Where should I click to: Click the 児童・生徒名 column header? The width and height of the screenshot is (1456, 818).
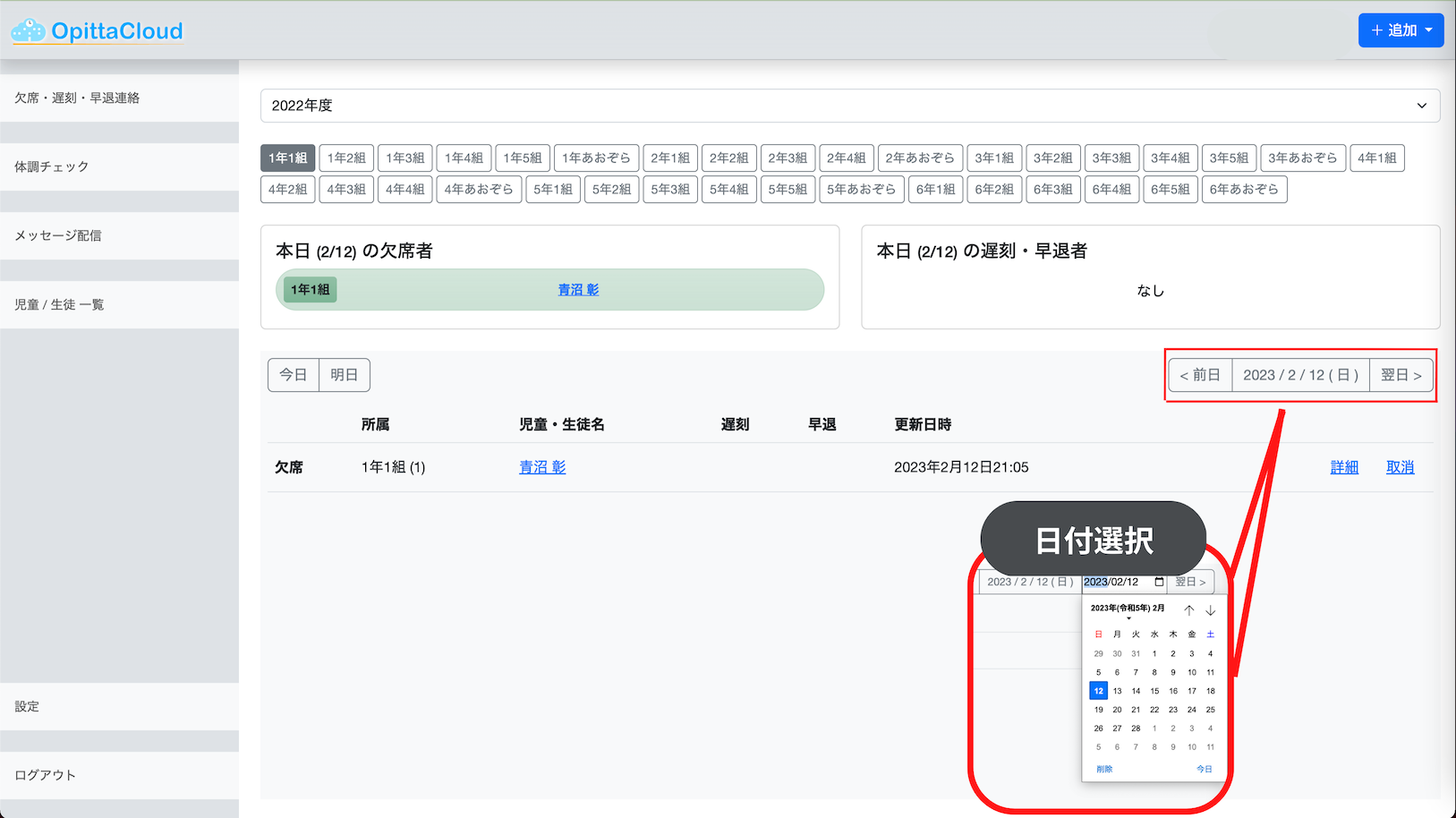(x=562, y=424)
